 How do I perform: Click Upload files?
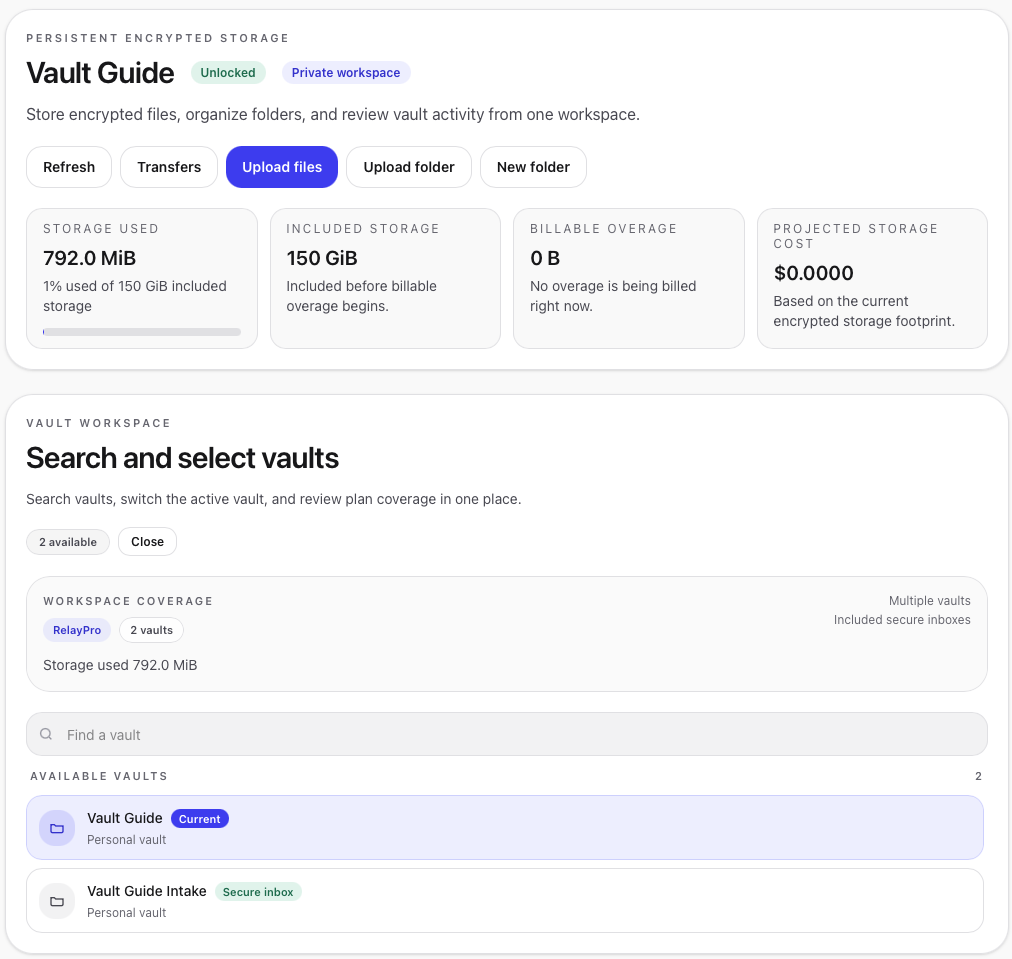[282, 167]
